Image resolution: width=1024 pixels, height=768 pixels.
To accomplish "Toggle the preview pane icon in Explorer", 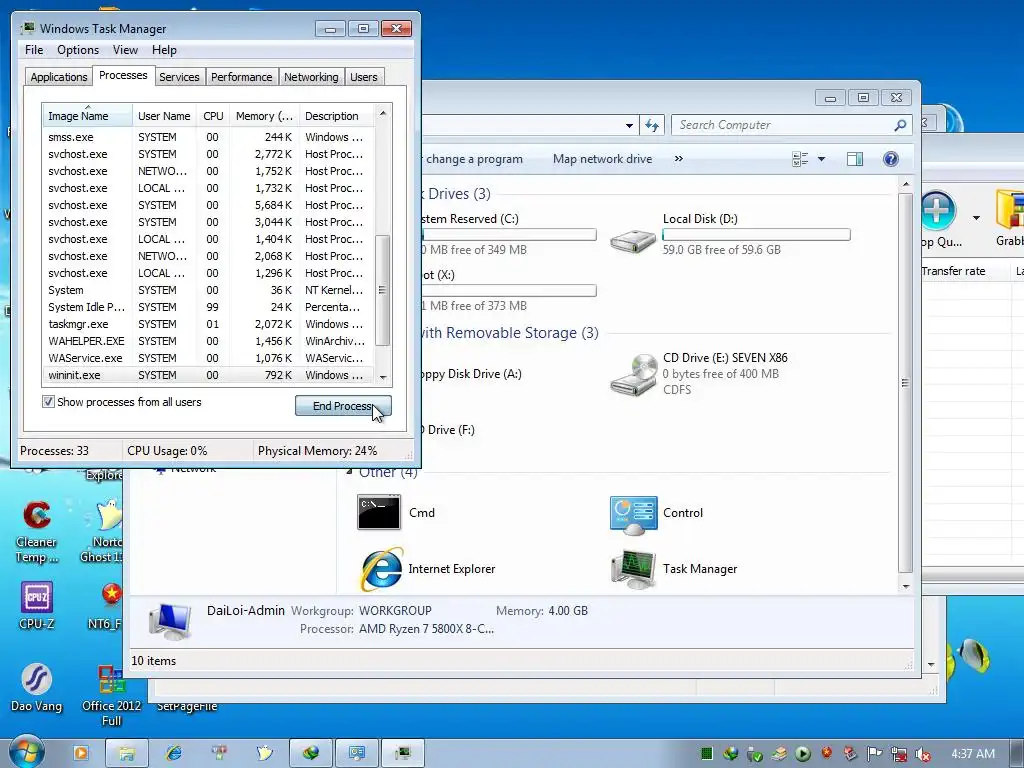I will coord(855,159).
